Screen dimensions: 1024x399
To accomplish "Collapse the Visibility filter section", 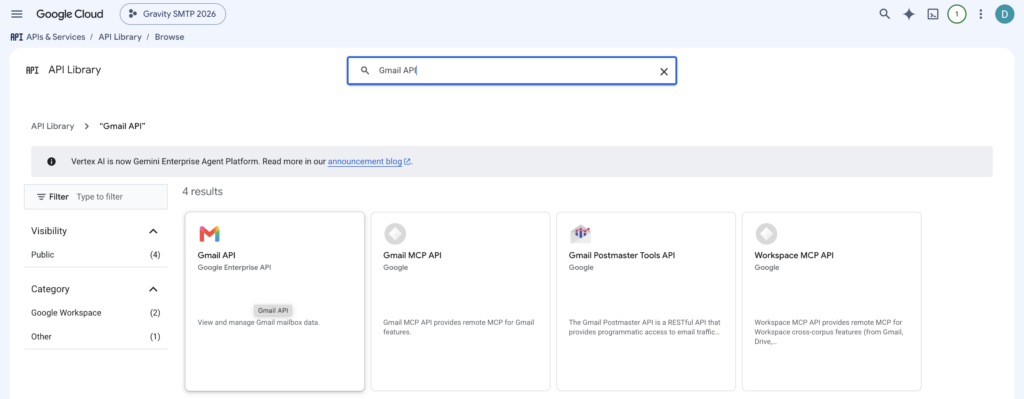I will pyautogui.click(x=153, y=231).
